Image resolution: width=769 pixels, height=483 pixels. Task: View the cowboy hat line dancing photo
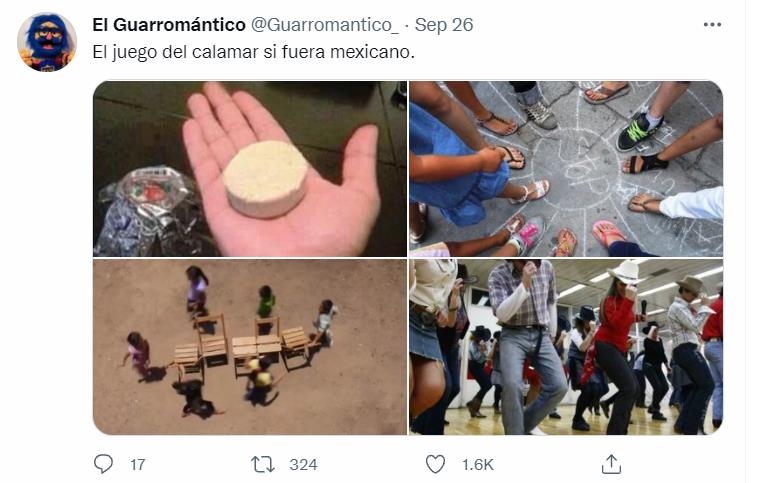click(566, 347)
